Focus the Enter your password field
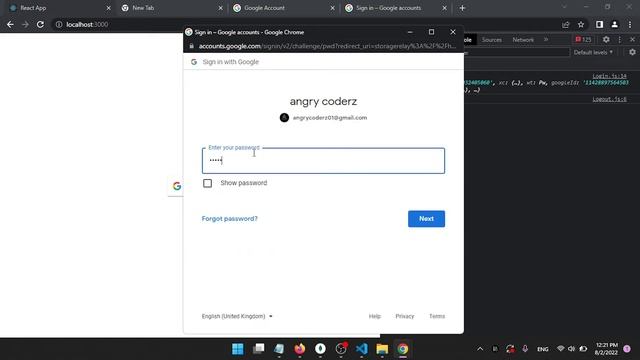 [323, 160]
